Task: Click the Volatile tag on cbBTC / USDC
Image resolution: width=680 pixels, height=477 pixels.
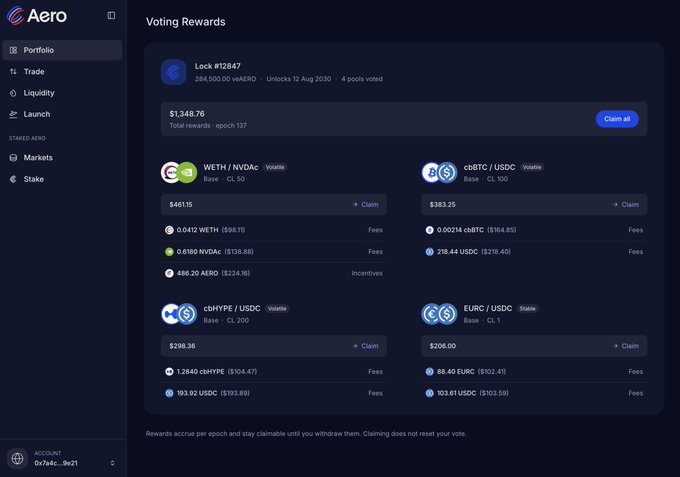Action: 532,167
